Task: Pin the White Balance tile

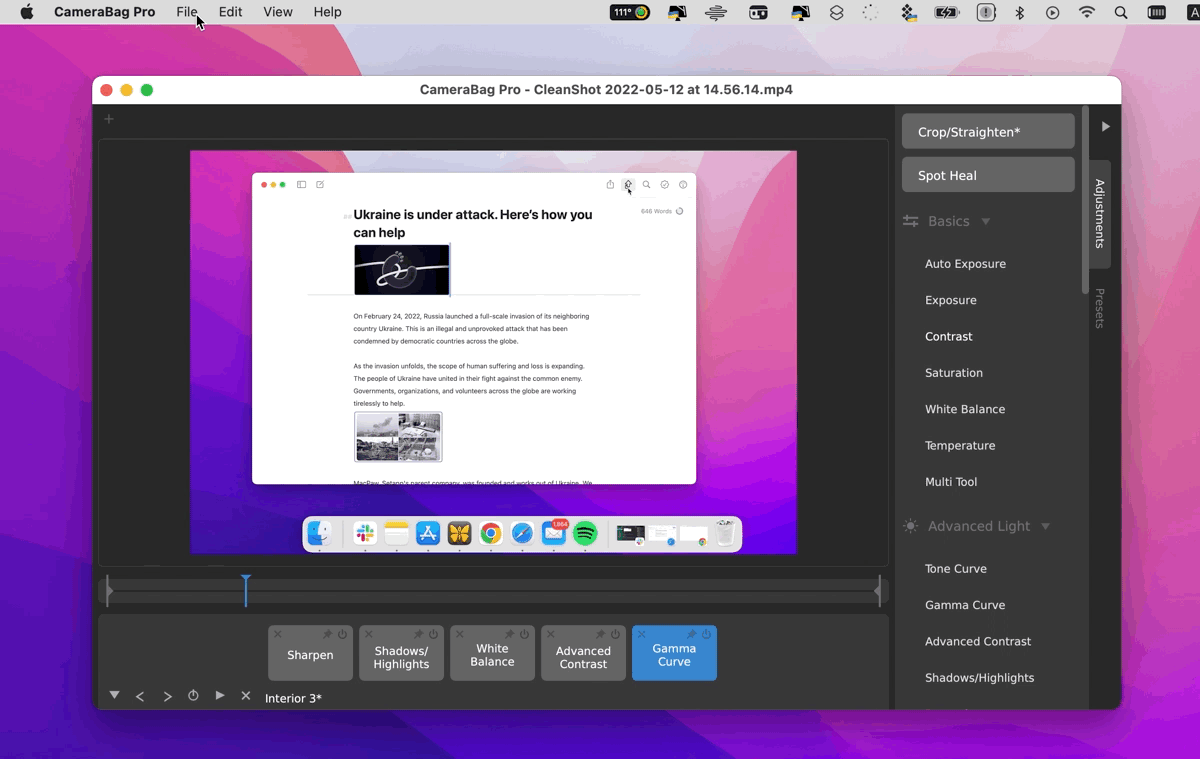Action: (x=509, y=635)
